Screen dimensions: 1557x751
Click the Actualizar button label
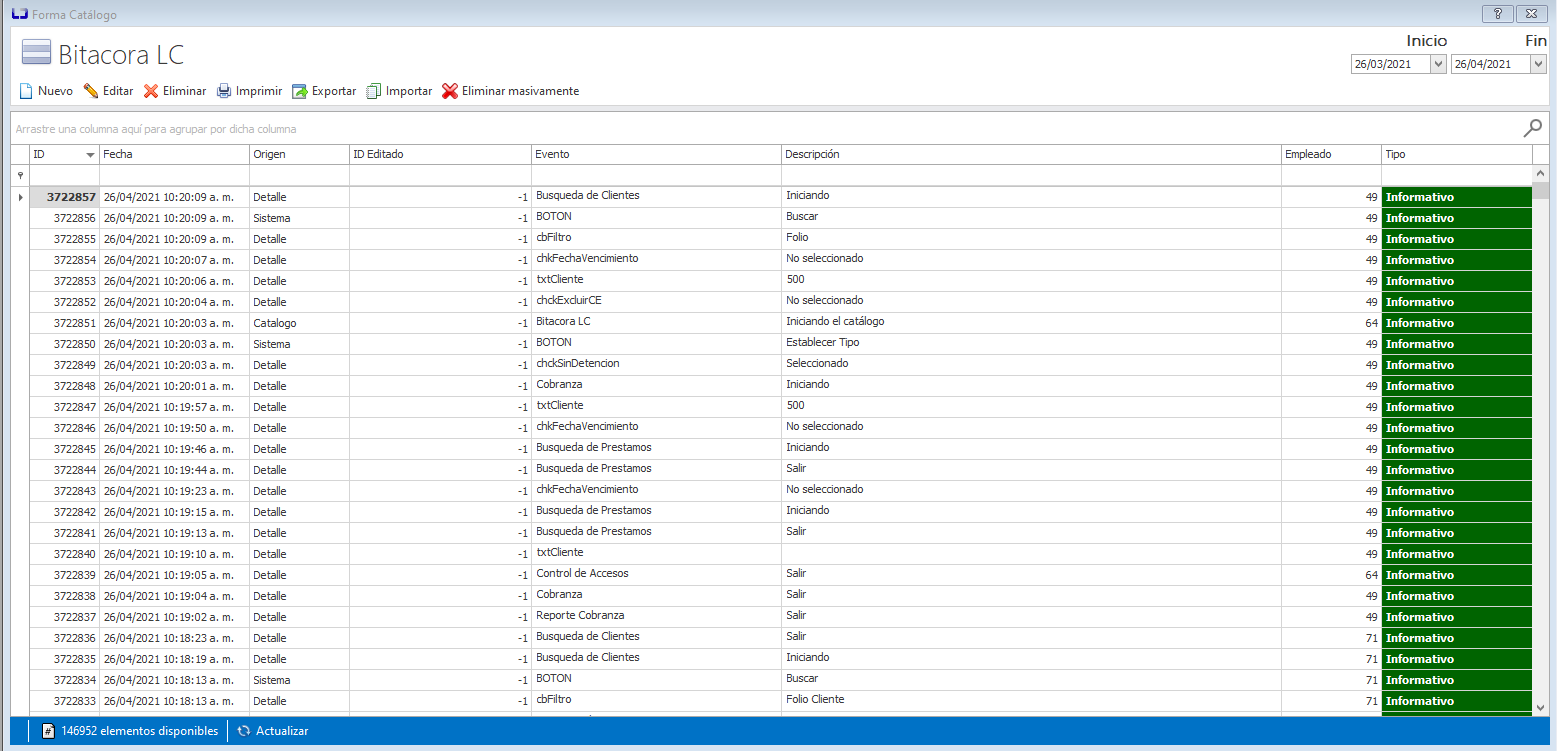pyautogui.click(x=282, y=731)
